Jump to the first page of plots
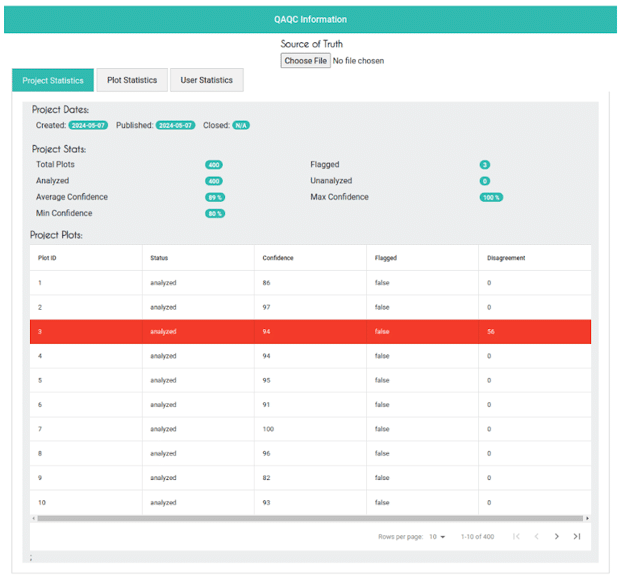Viewport: 621px width, 586px height. click(516, 536)
